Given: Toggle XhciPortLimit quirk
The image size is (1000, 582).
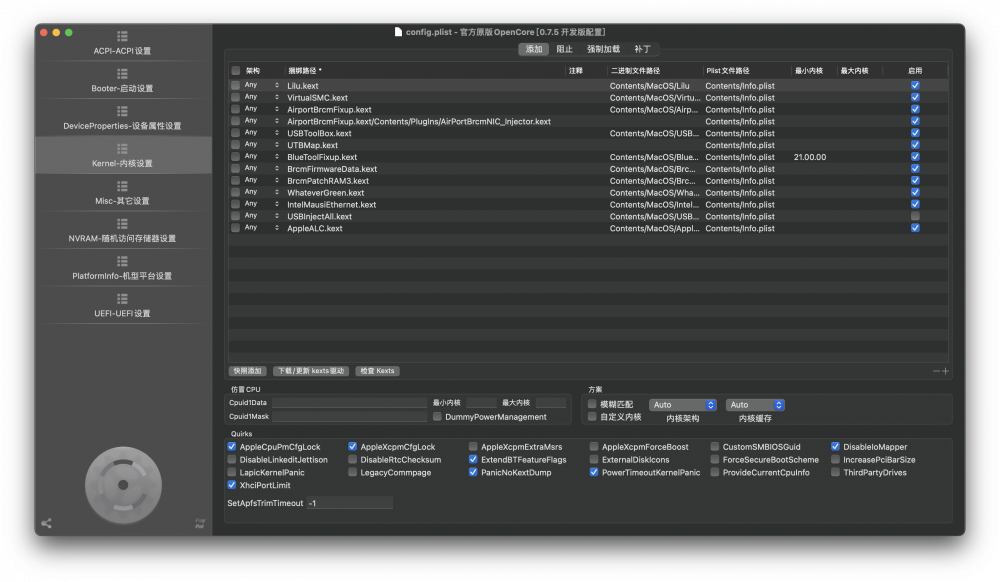Looking at the screenshot, I should point(232,485).
